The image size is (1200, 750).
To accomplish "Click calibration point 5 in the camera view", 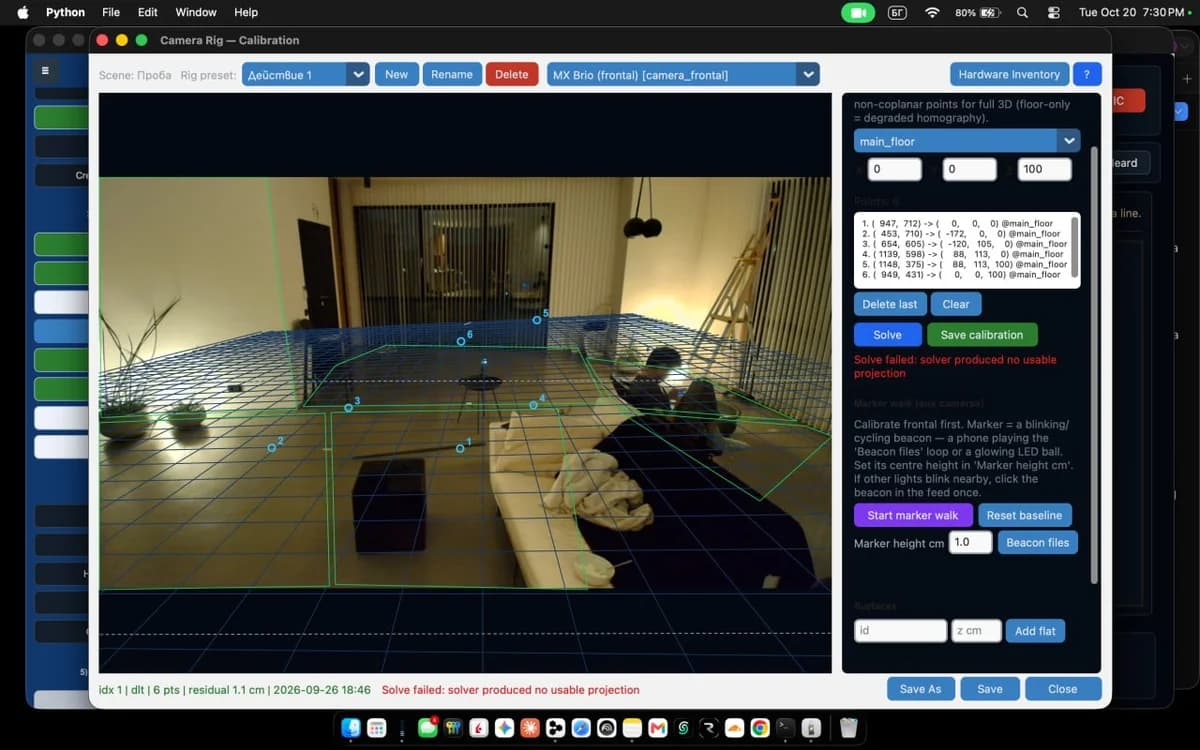I will pos(537,320).
